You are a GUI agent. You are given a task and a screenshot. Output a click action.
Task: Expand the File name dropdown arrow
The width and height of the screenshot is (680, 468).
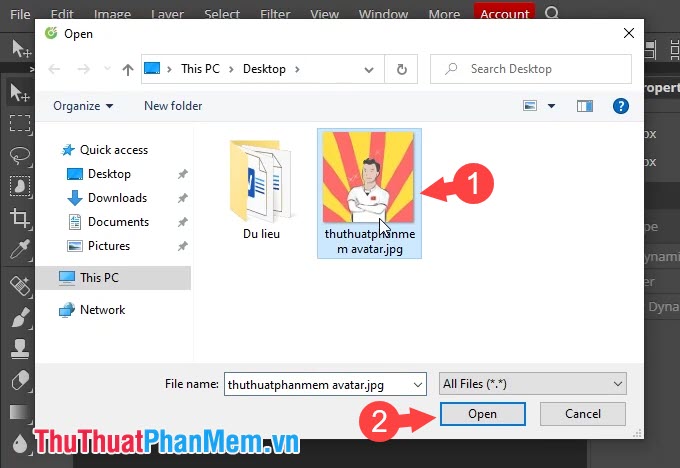418,383
